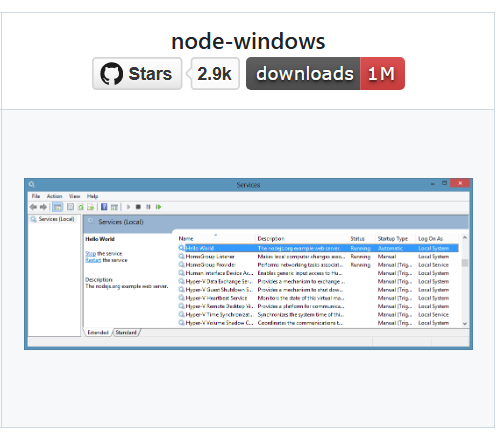Click the Services title bar magnifier icon
Viewport: 504px width, 444px height.
(32, 184)
